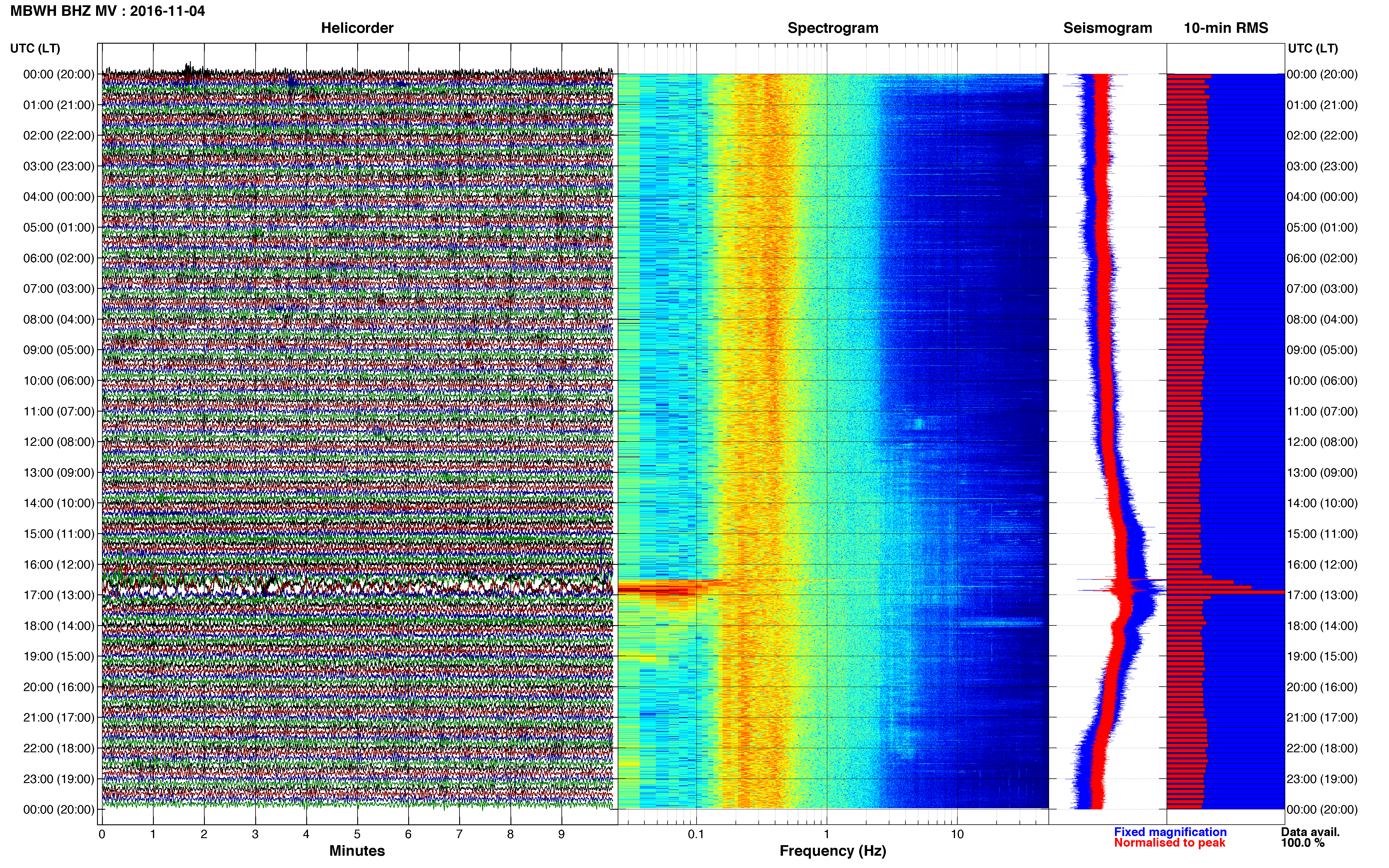Click the Minutes axis tick '9'
The width and height of the screenshot is (1389, 868).
click(x=561, y=835)
